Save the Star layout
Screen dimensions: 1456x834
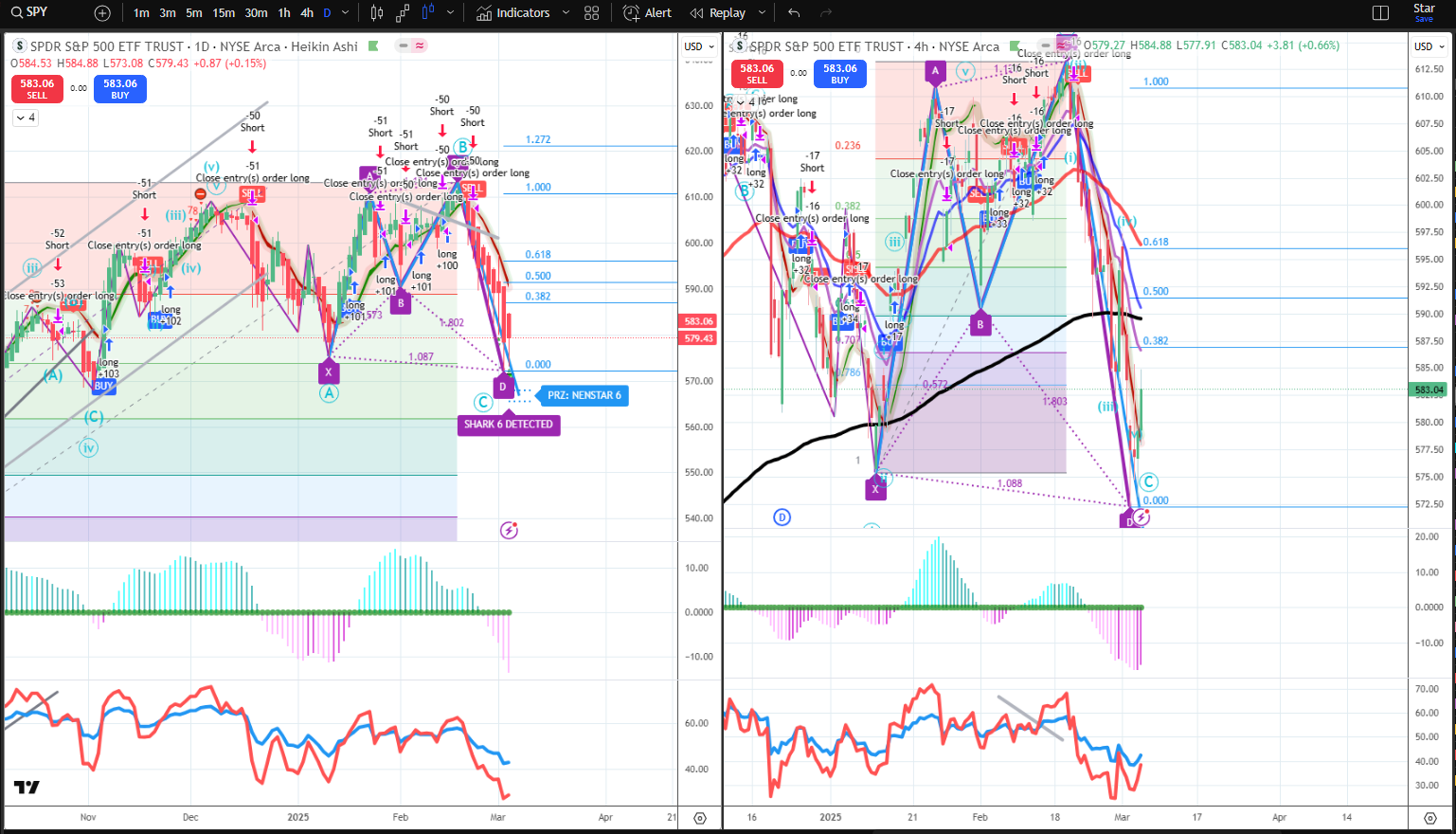pos(1424,12)
